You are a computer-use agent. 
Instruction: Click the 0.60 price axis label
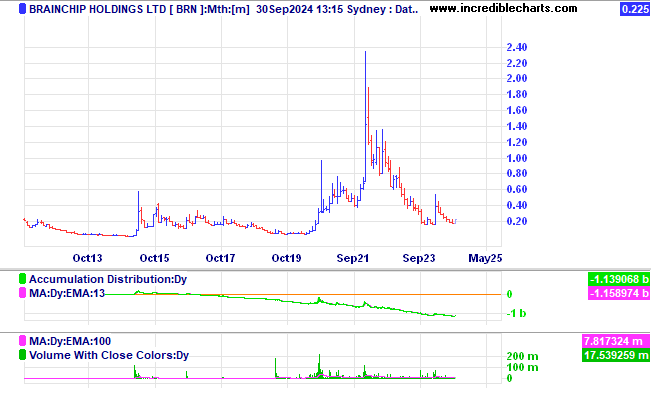coord(516,189)
